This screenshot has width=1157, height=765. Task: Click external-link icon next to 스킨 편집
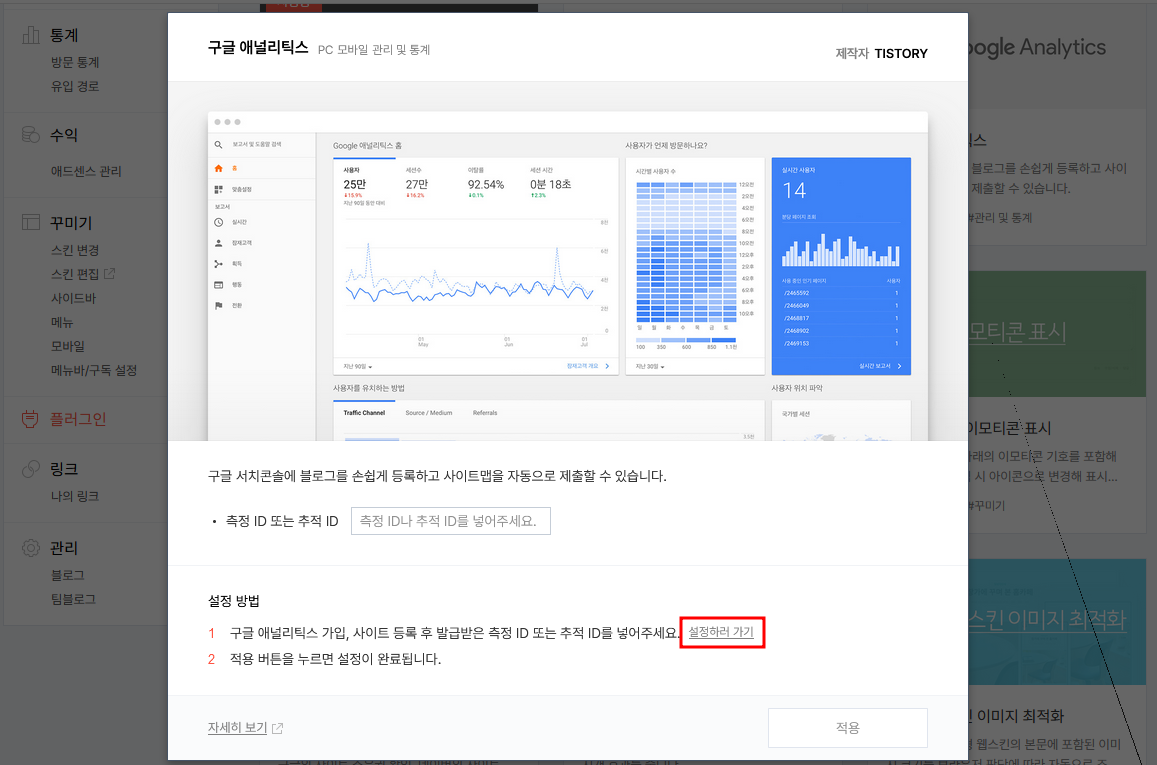coord(109,274)
